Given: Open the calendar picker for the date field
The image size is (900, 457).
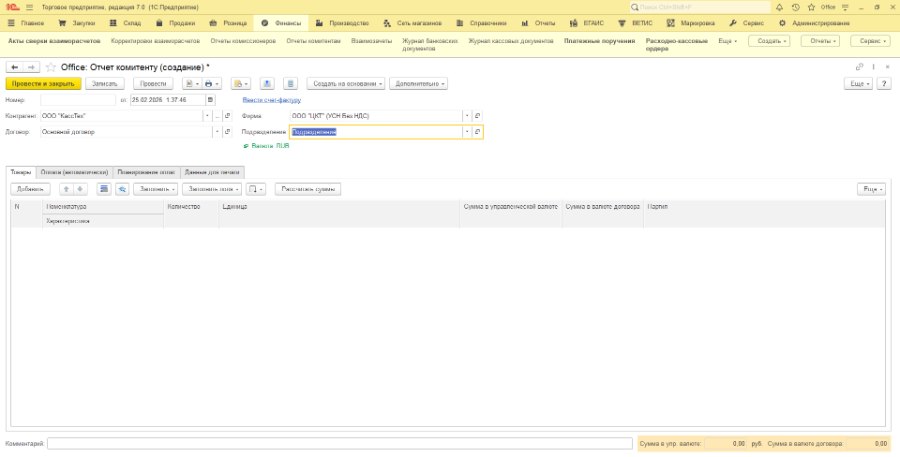Looking at the screenshot, I should (x=211, y=100).
